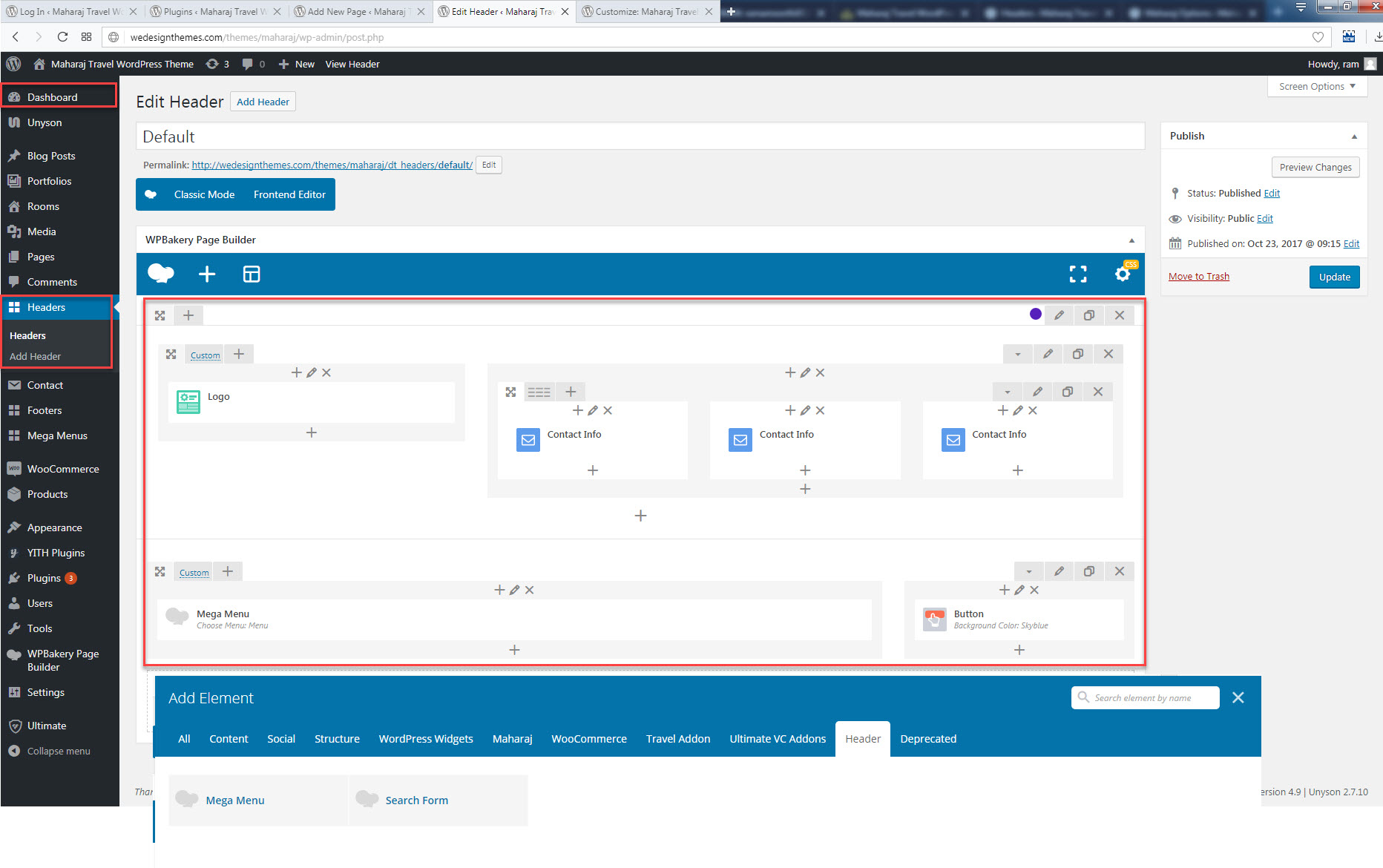Collapse the Publish panel
Screen dimensions: 1383x868
[x=1354, y=137]
